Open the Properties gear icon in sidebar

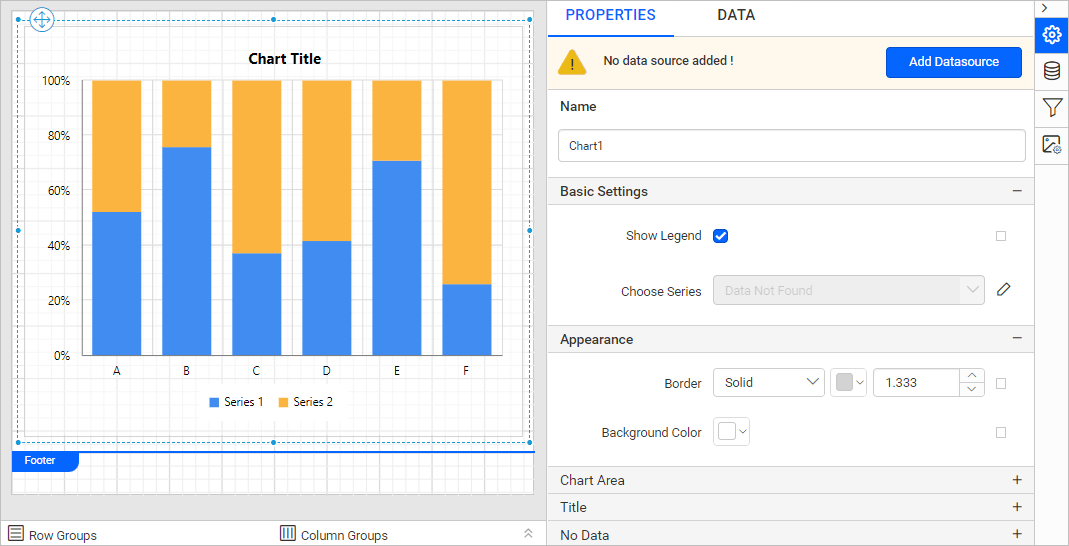[x=1051, y=36]
